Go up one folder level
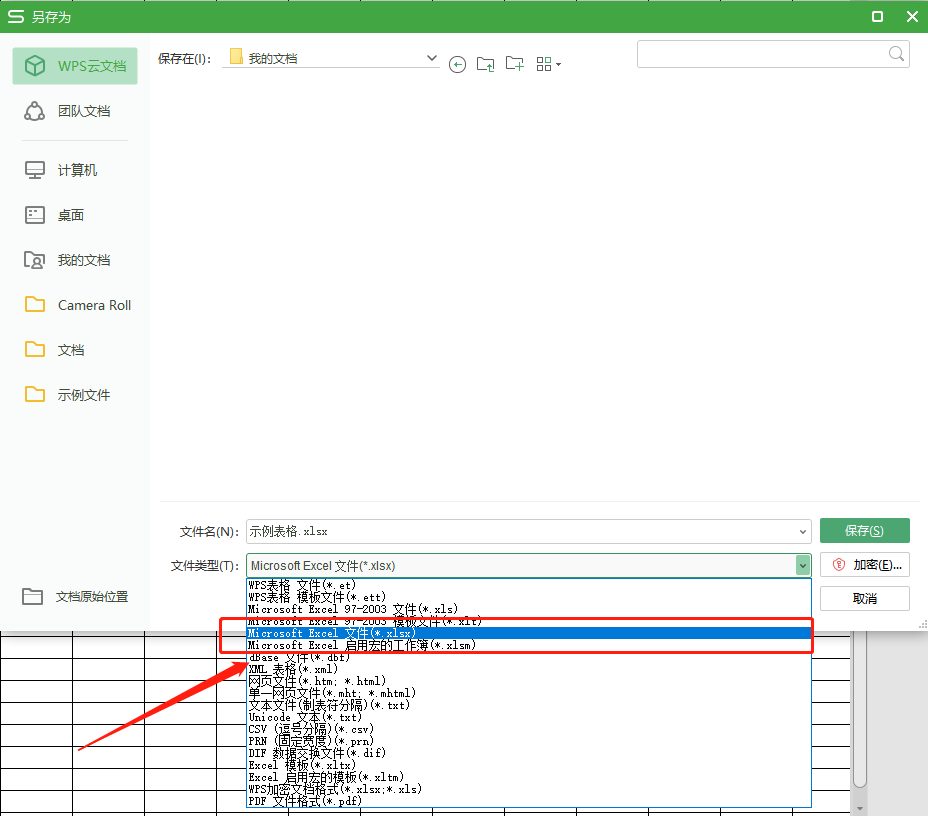928x816 pixels. tap(486, 64)
